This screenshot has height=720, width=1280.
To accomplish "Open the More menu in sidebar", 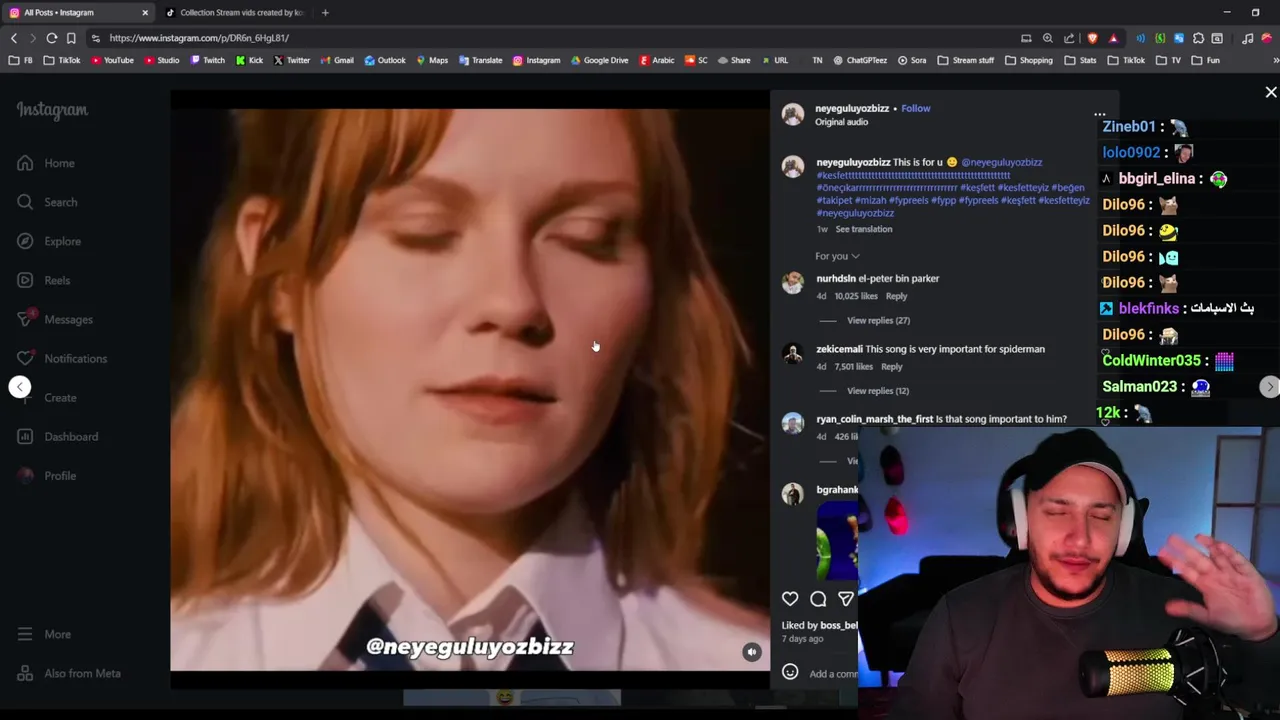I will [x=44, y=634].
